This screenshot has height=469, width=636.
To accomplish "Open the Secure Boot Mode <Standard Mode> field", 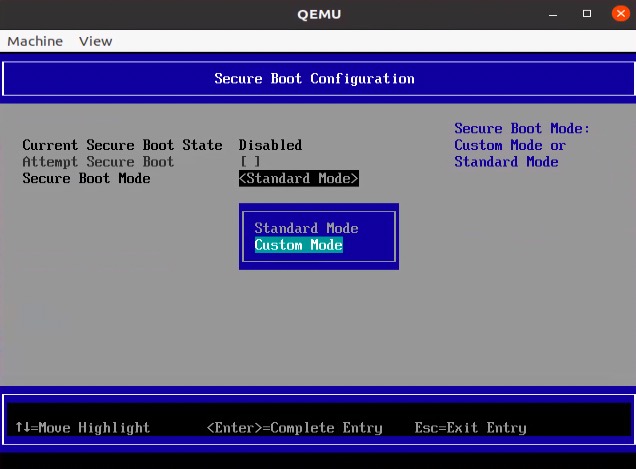I will [299, 178].
